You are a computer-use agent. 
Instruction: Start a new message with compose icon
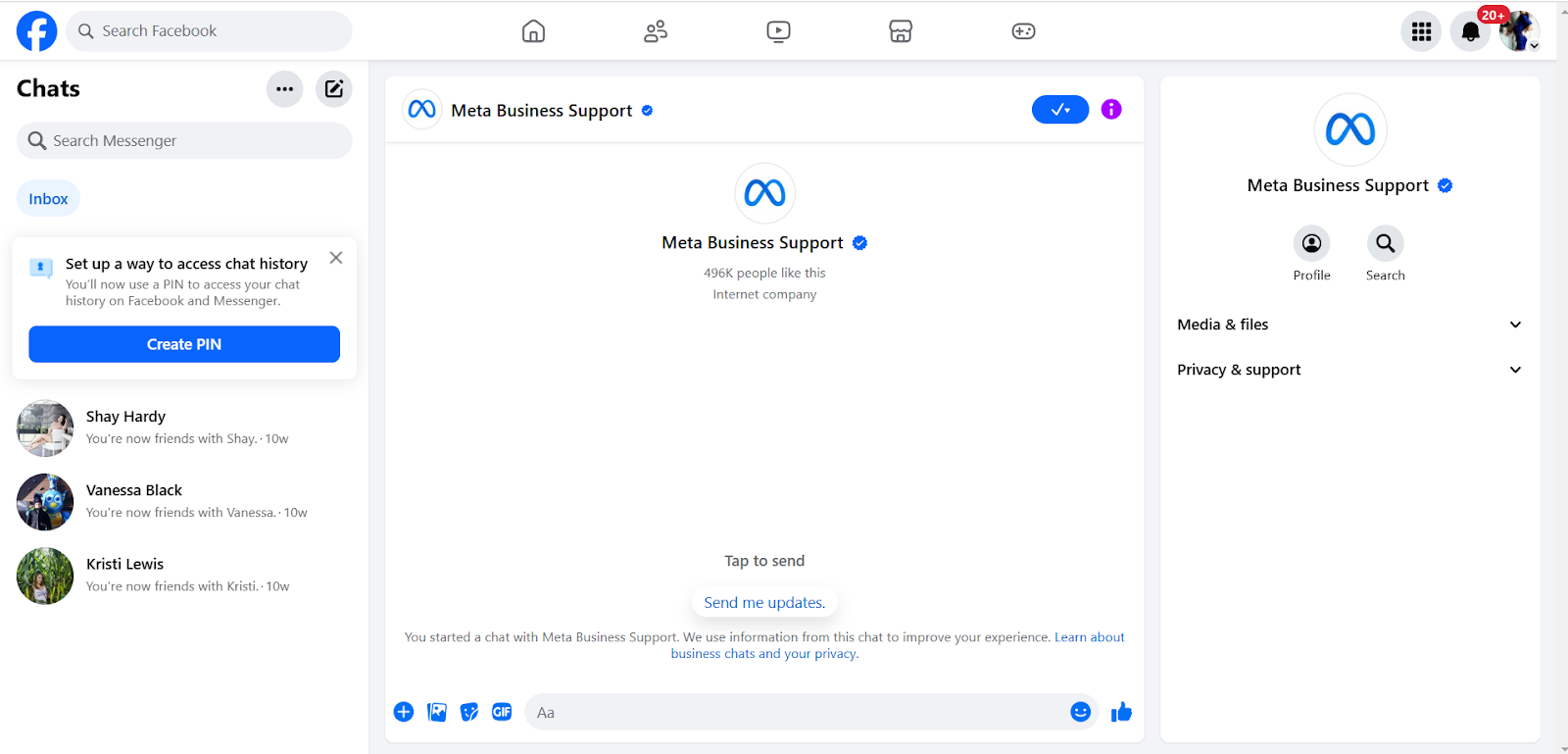click(334, 89)
